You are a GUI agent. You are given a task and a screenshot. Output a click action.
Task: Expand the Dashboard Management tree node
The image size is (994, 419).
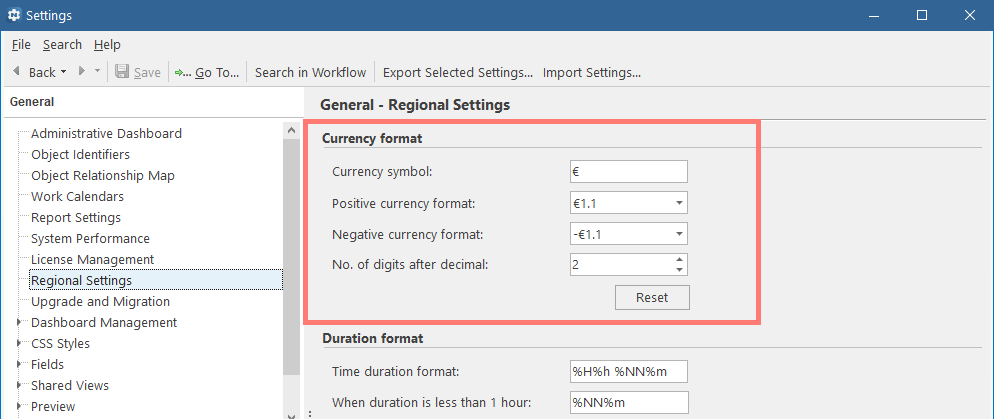(x=19, y=323)
